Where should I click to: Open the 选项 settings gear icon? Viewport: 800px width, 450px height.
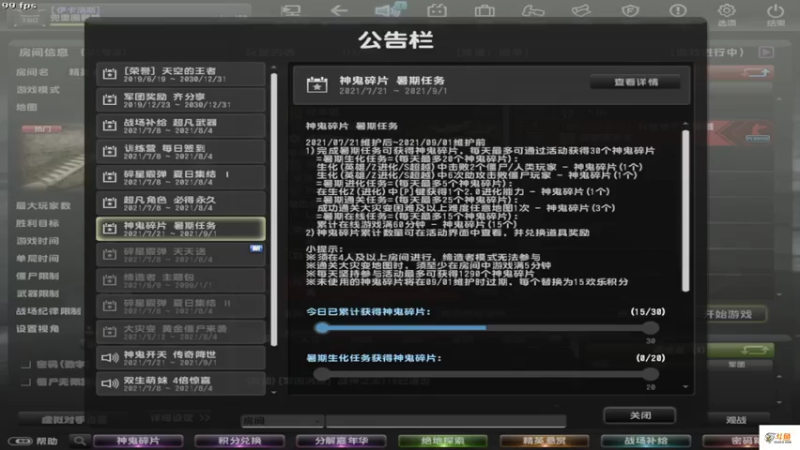[727, 14]
